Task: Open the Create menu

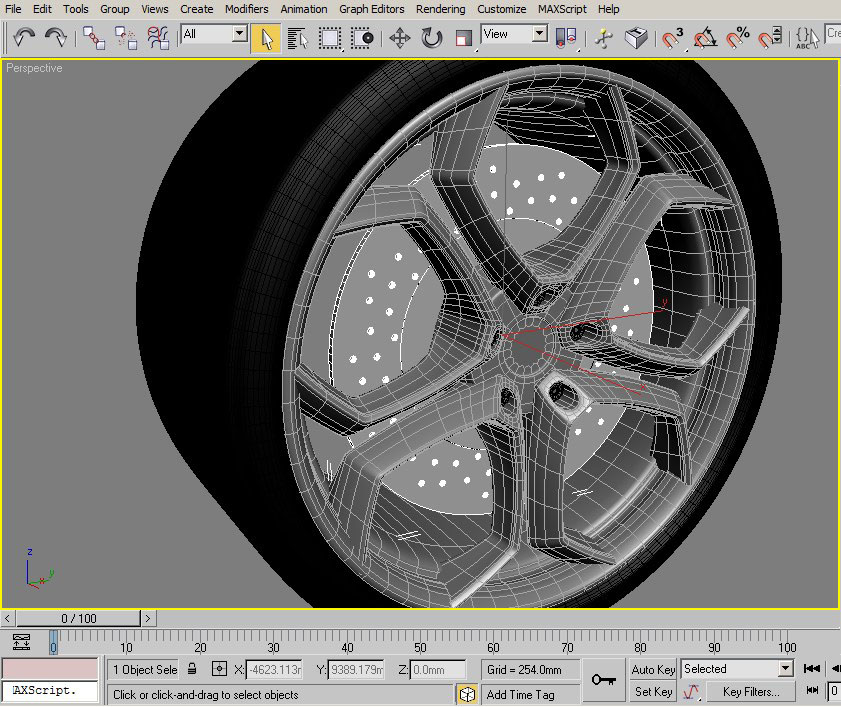Action: (196, 9)
